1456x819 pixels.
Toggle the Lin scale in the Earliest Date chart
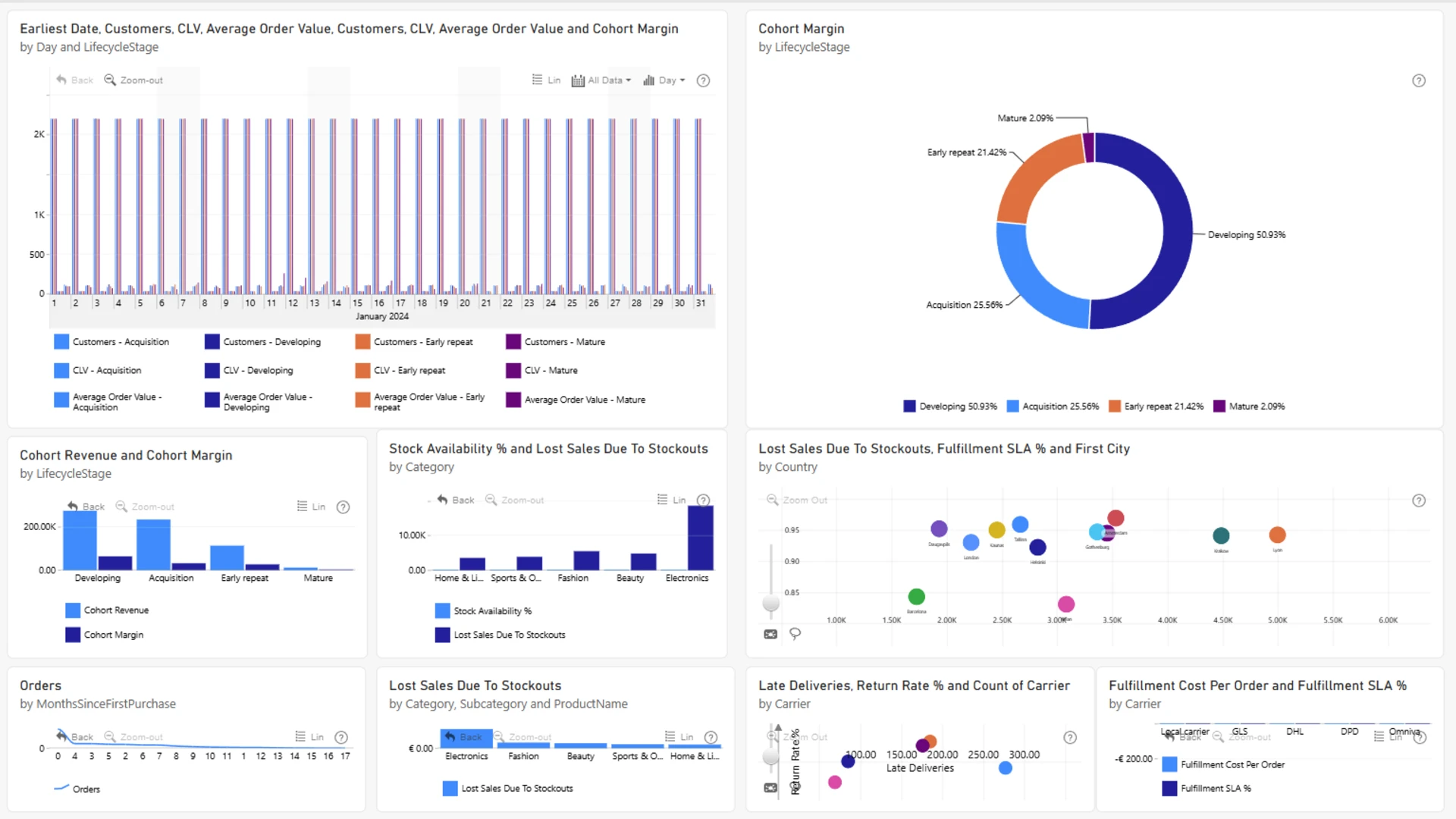[x=546, y=80]
